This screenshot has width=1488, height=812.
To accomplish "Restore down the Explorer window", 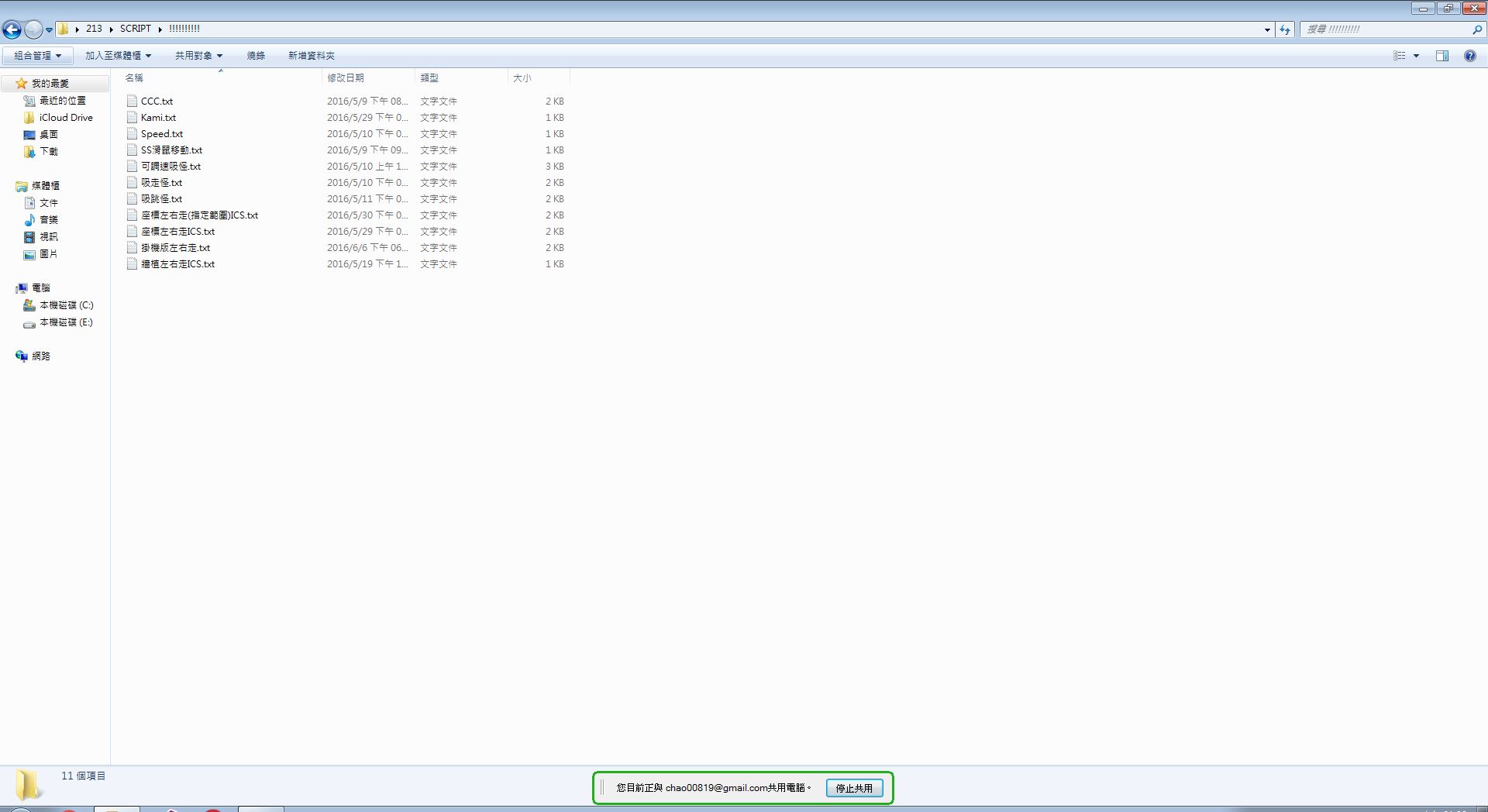I will pos(1448,9).
